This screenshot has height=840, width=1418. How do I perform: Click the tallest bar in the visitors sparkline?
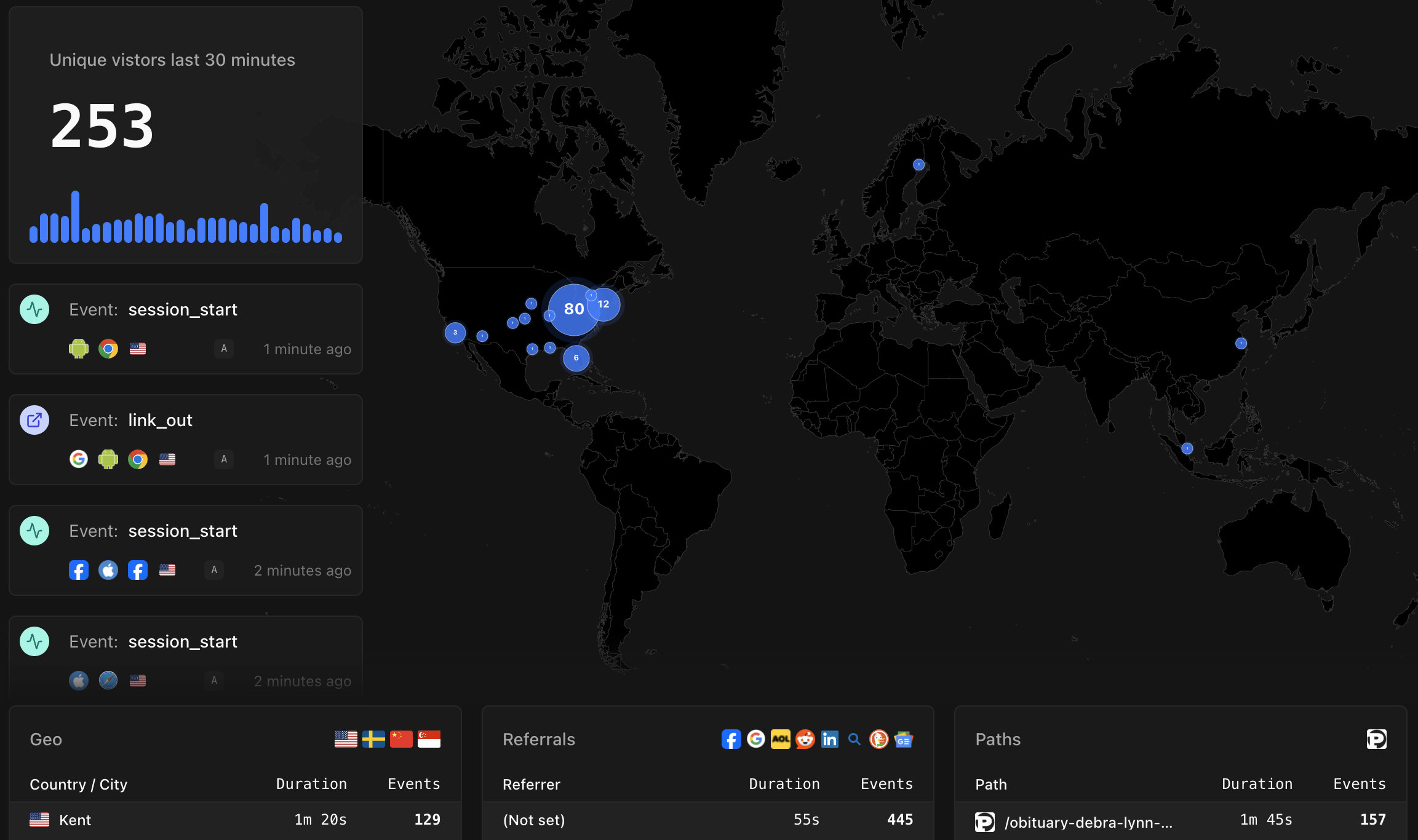coord(76,215)
